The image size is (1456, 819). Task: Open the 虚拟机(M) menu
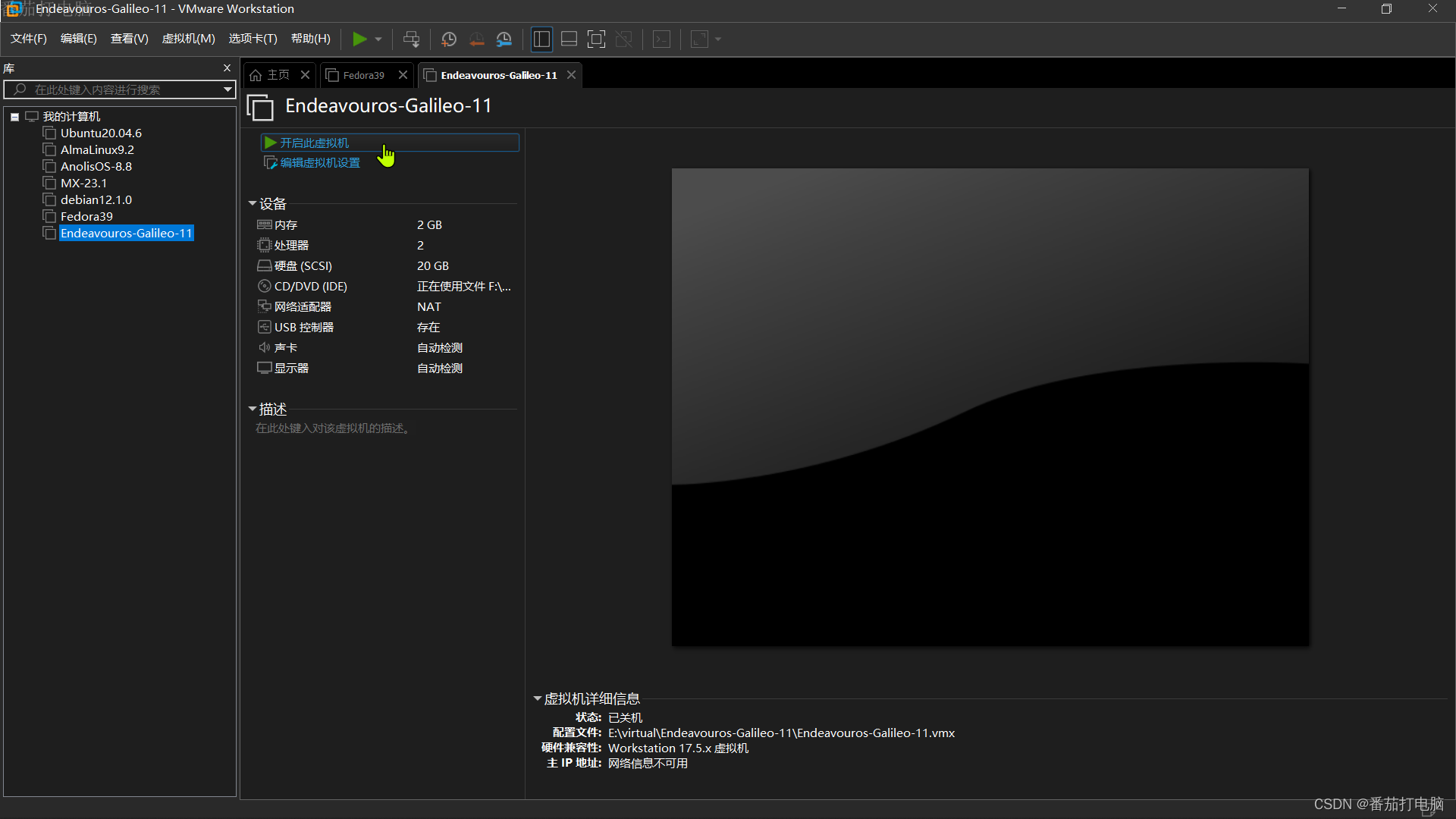[x=189, y=39]
